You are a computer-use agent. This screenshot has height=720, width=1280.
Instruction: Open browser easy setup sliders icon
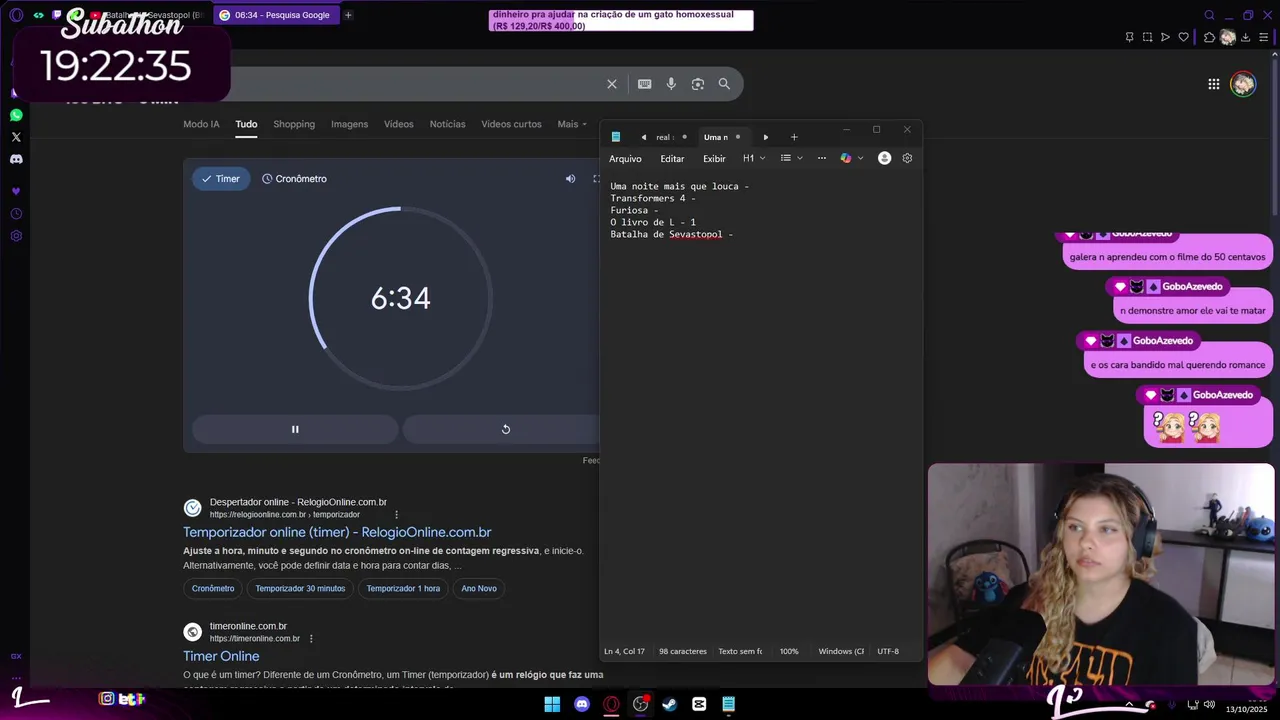tap(1265, 37)
